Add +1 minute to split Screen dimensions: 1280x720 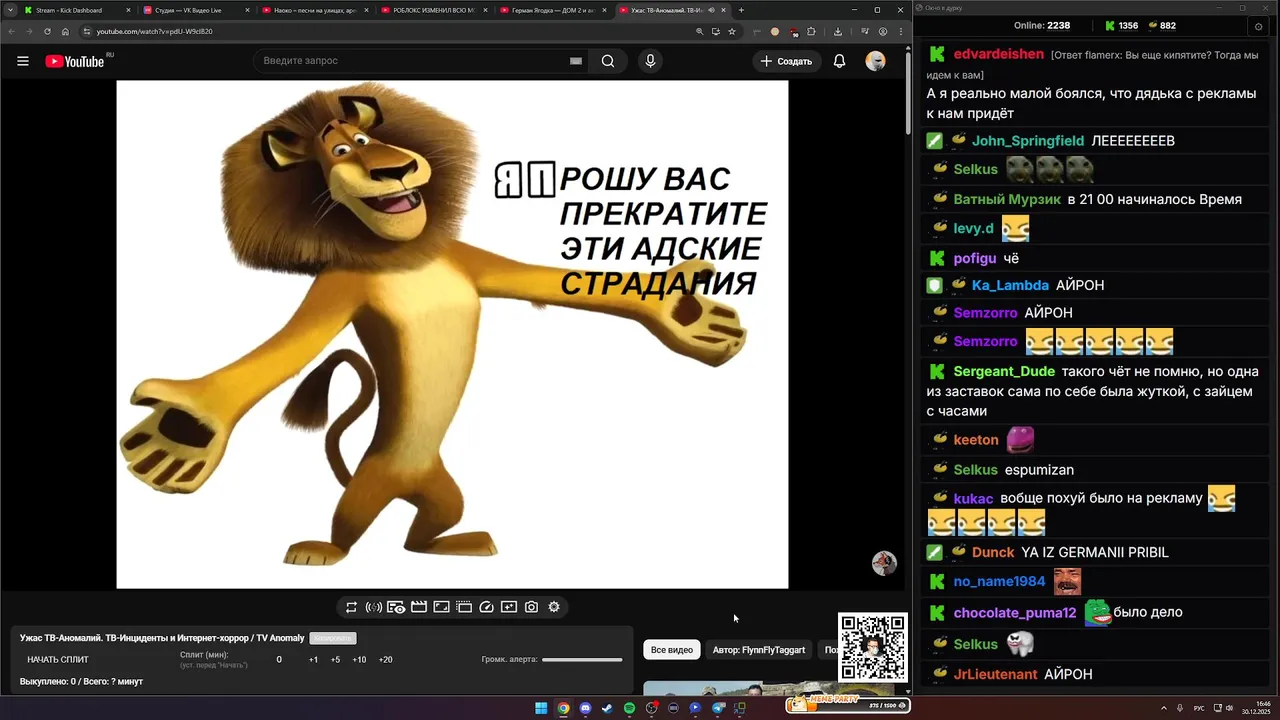313,660
